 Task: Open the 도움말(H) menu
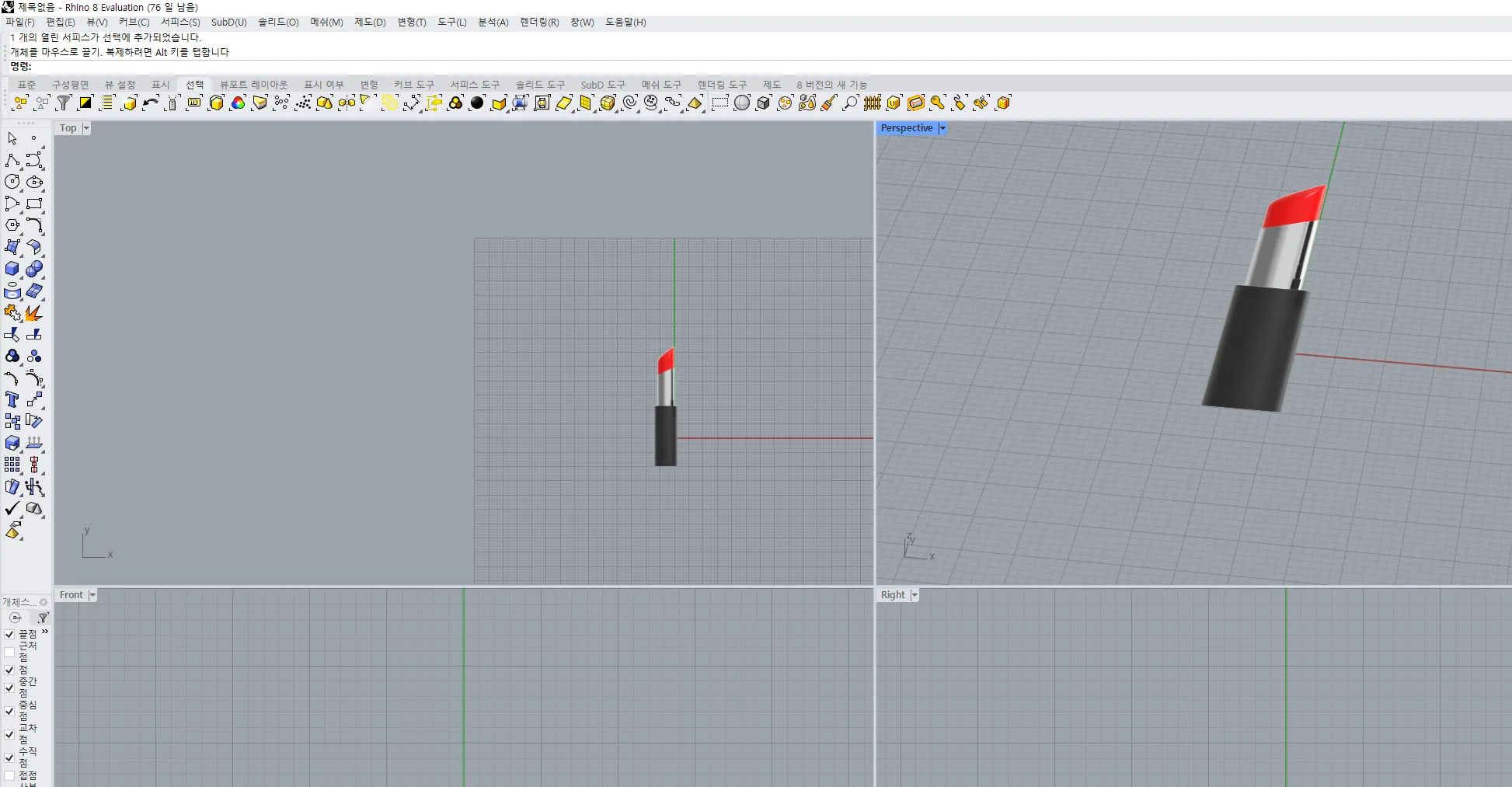pyautogui.click(x=625, y=23)
